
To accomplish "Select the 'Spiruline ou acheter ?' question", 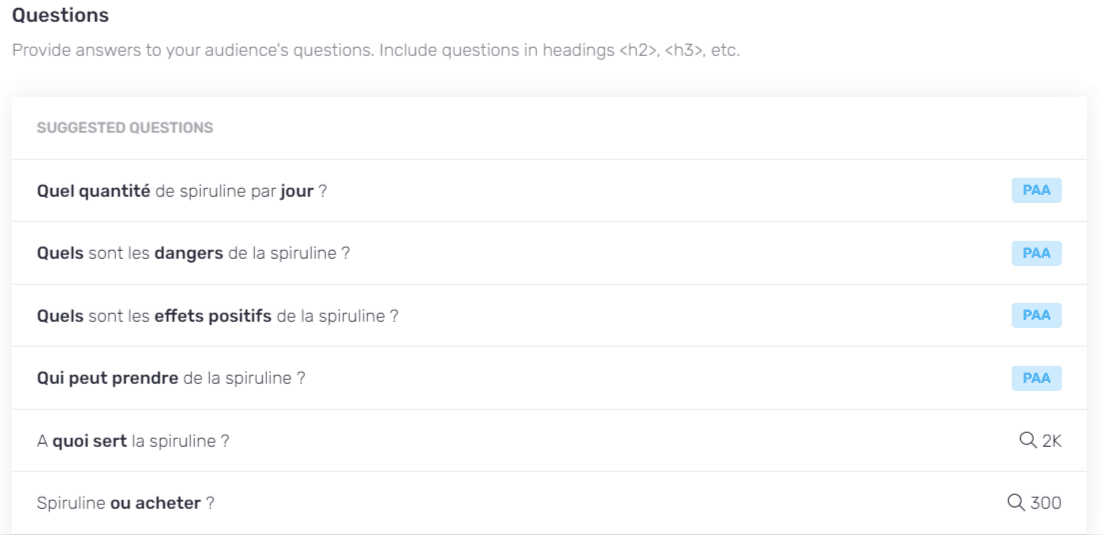I will coord(125,503).
